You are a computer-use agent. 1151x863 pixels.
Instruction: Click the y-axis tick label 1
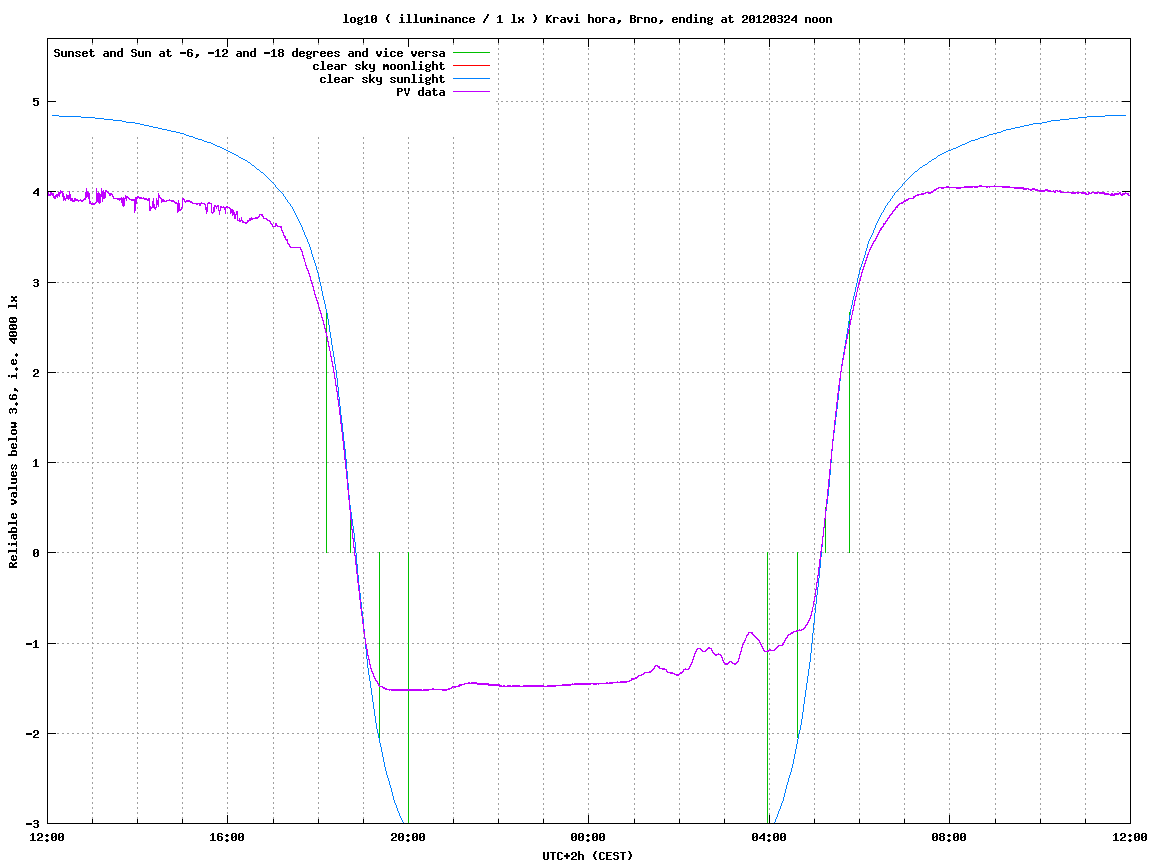click(x=36, y=463)
